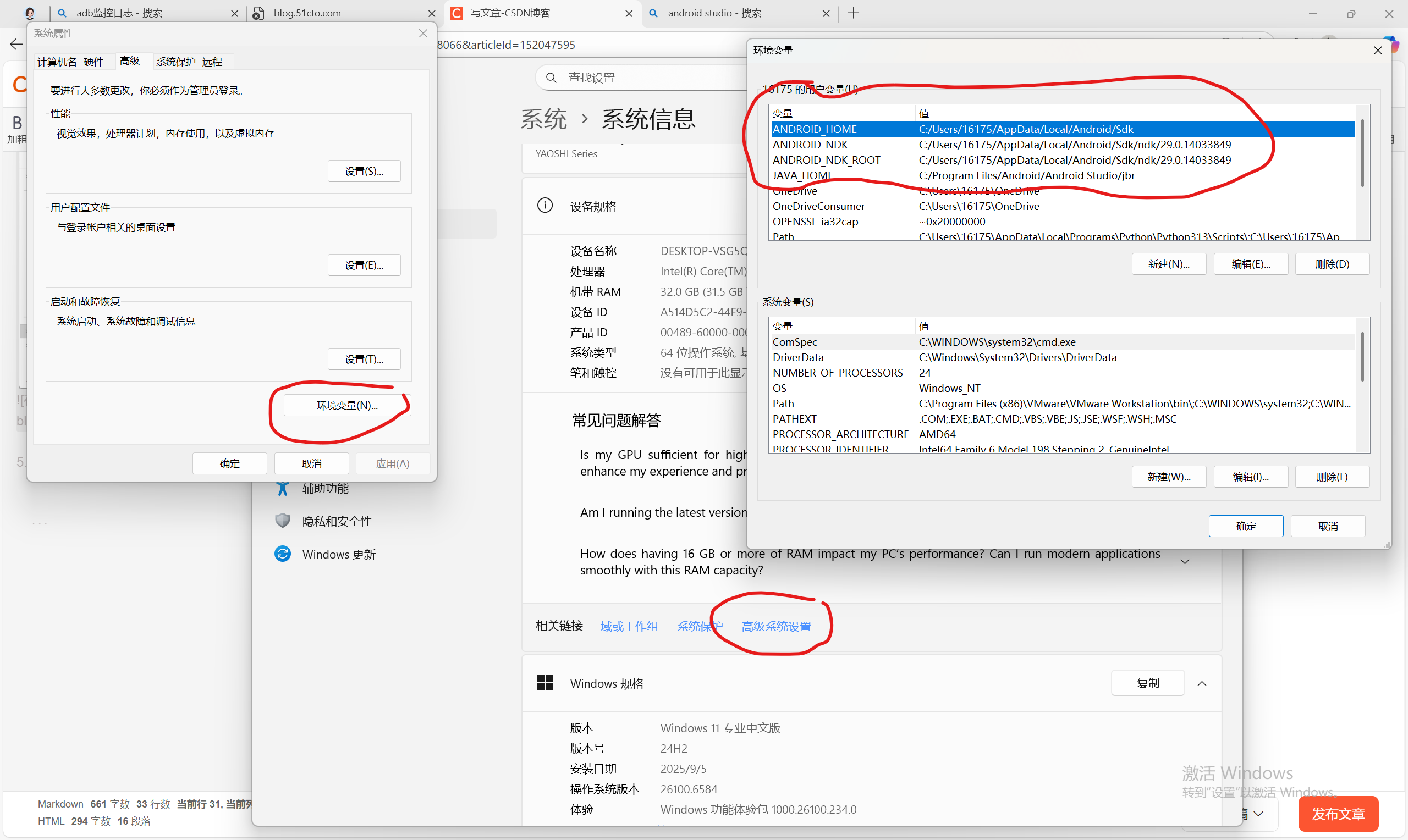Select the DriverData system variable row
The width and height of the screenshot is (1408, 840).
point(1063,357)
